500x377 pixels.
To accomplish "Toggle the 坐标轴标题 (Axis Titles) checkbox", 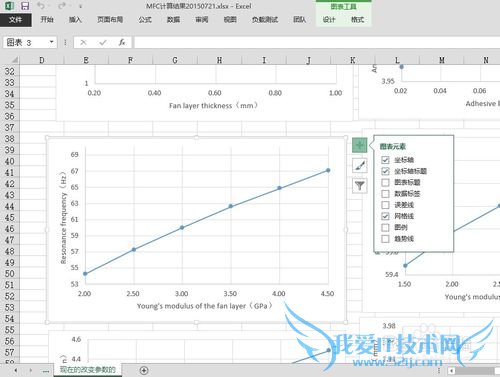I will (x=385, y=171).
